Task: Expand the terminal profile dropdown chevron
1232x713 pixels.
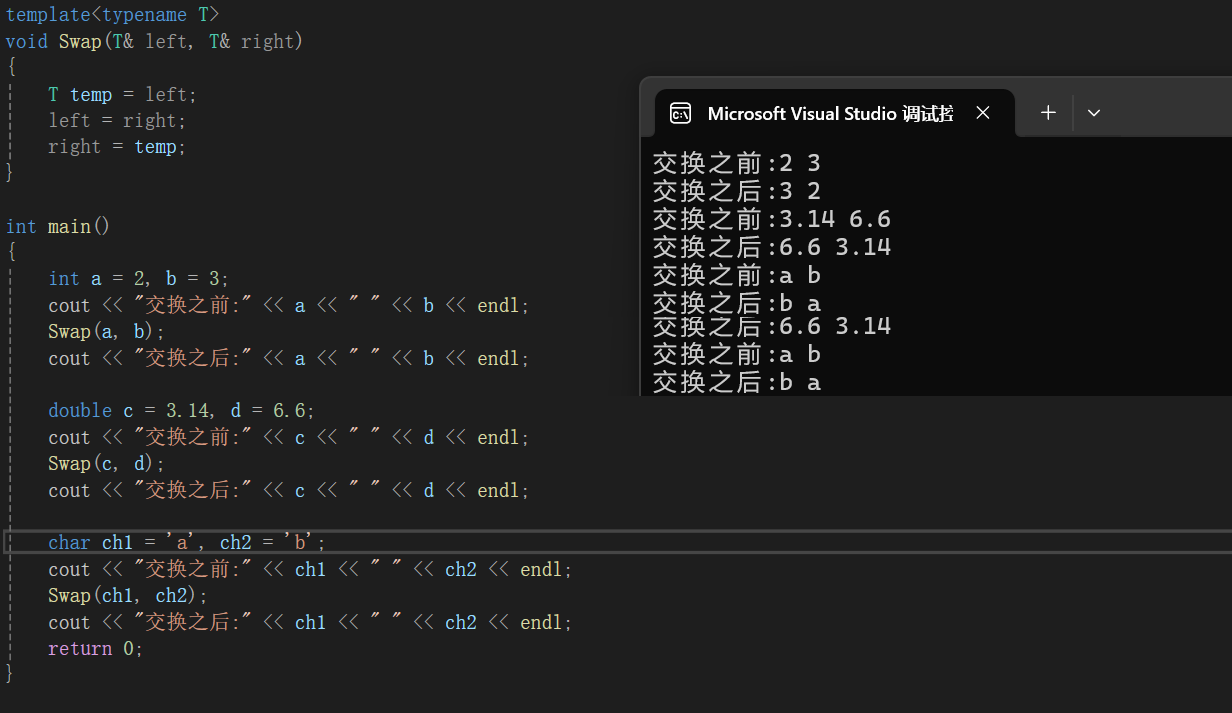Action: tap(1093, 113)
